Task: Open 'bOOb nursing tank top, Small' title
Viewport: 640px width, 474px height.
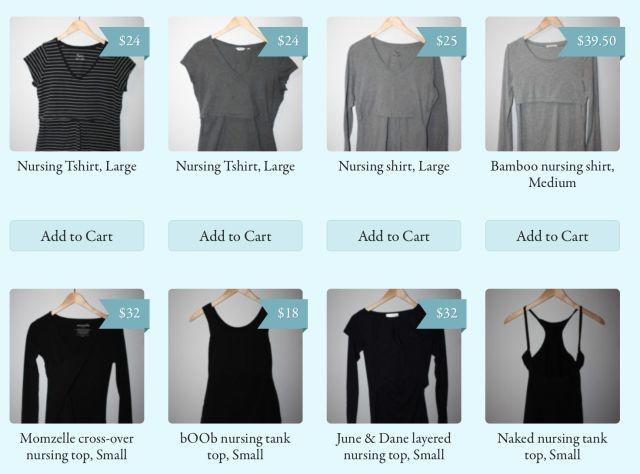Action: point(236,446)
